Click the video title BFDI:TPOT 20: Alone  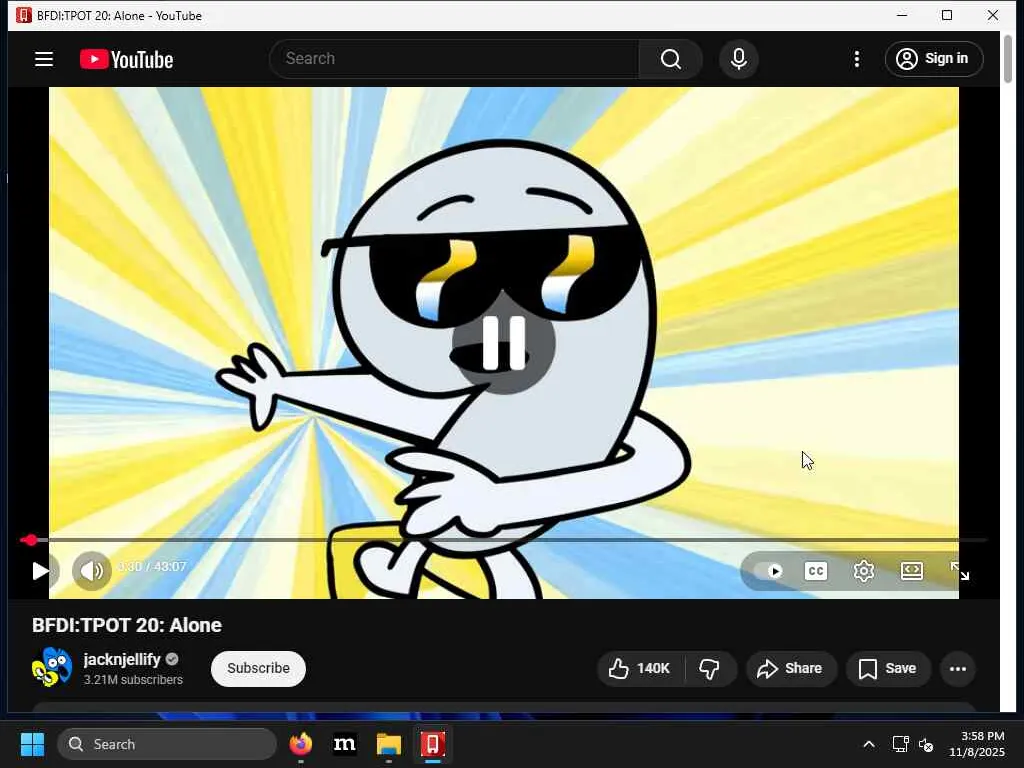click(127, 625)
